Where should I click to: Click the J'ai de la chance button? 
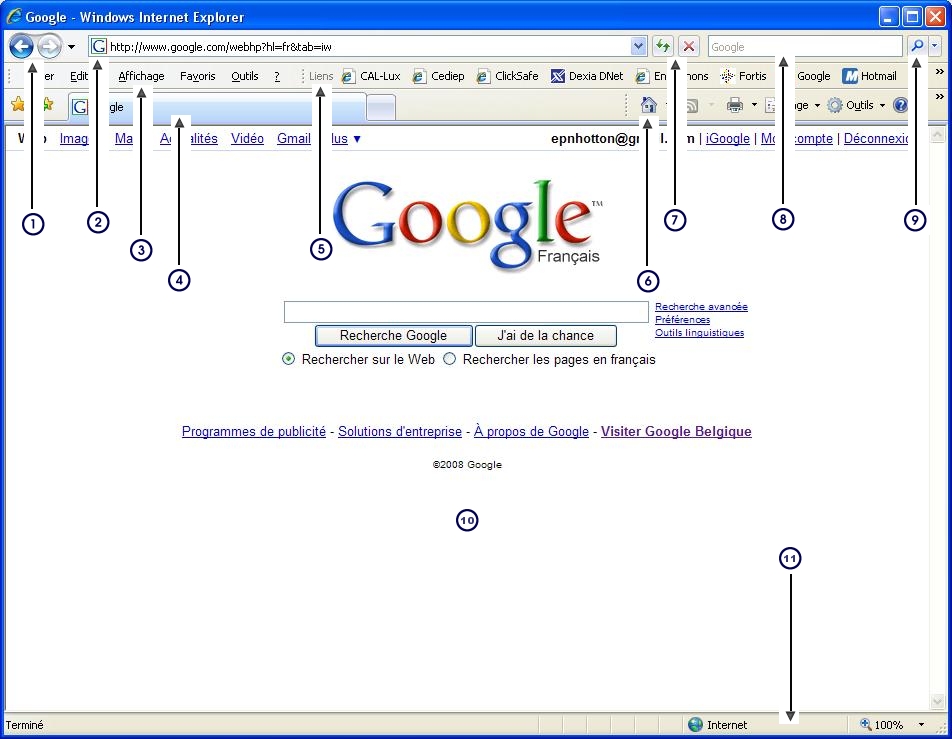(545, 336)
